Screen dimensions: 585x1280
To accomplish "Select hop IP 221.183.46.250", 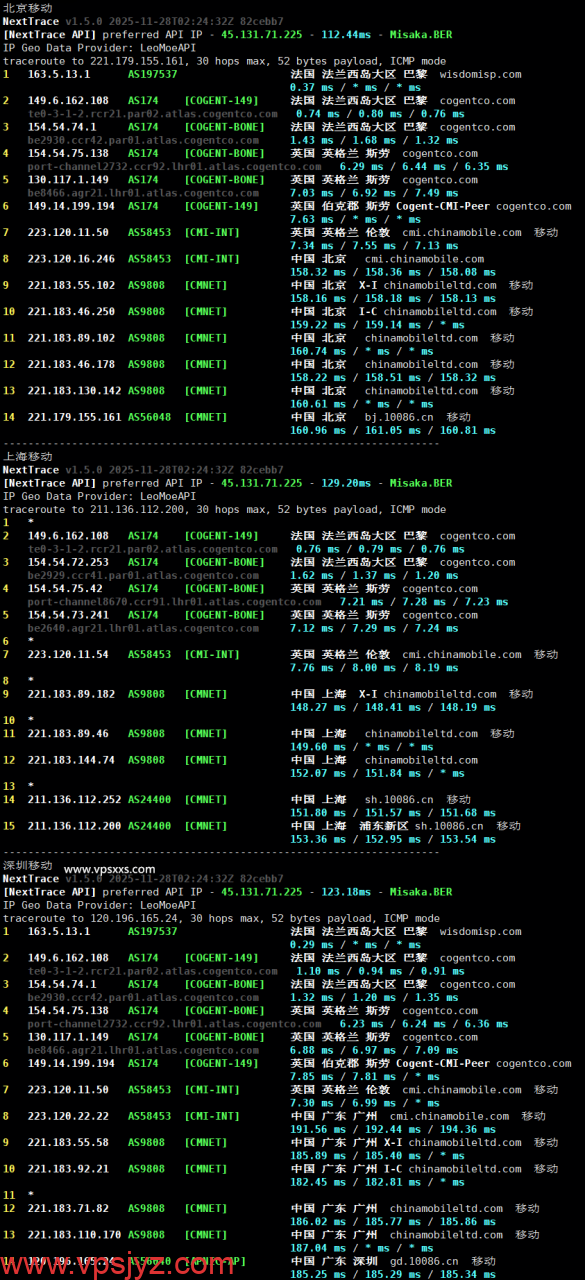I will coord(71,312).
